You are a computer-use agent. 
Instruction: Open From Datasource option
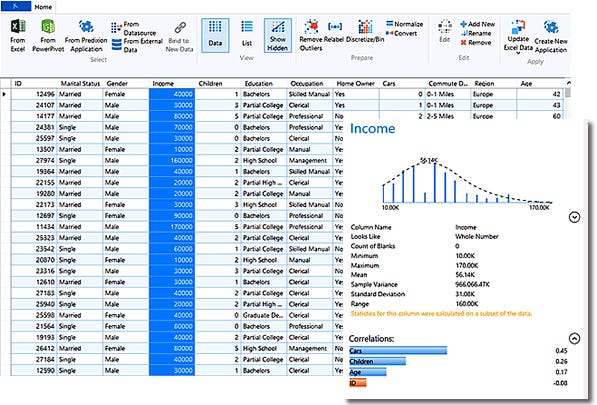tap(134, 28)
